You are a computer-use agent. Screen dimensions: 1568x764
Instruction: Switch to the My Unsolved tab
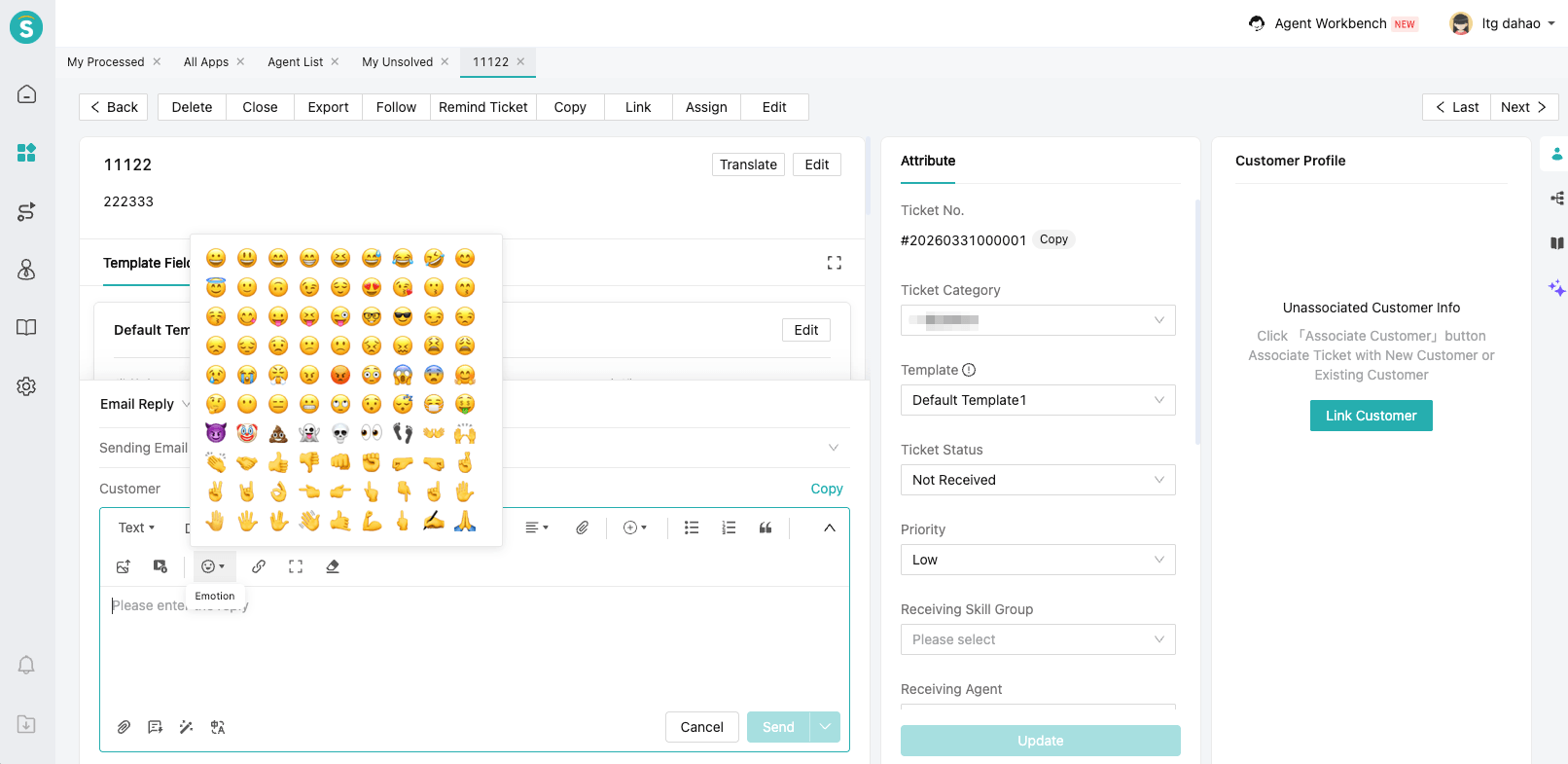coord(397,62)
